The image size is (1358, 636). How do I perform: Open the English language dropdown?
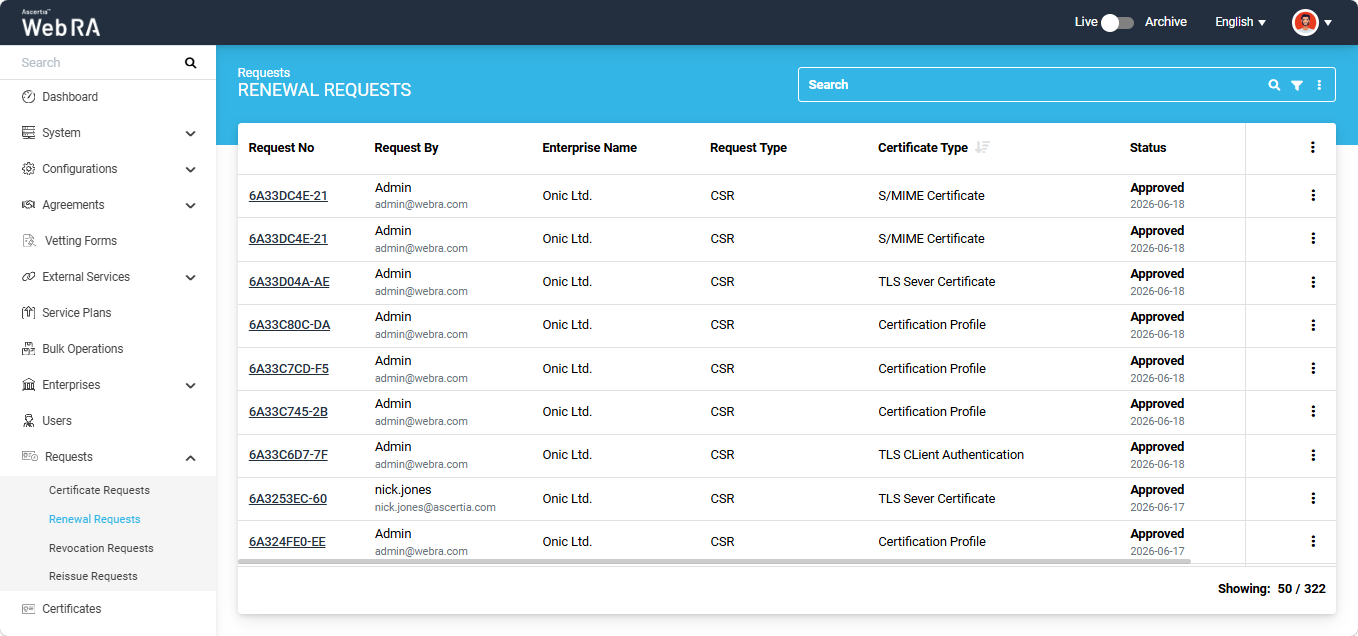(1240, 22)
